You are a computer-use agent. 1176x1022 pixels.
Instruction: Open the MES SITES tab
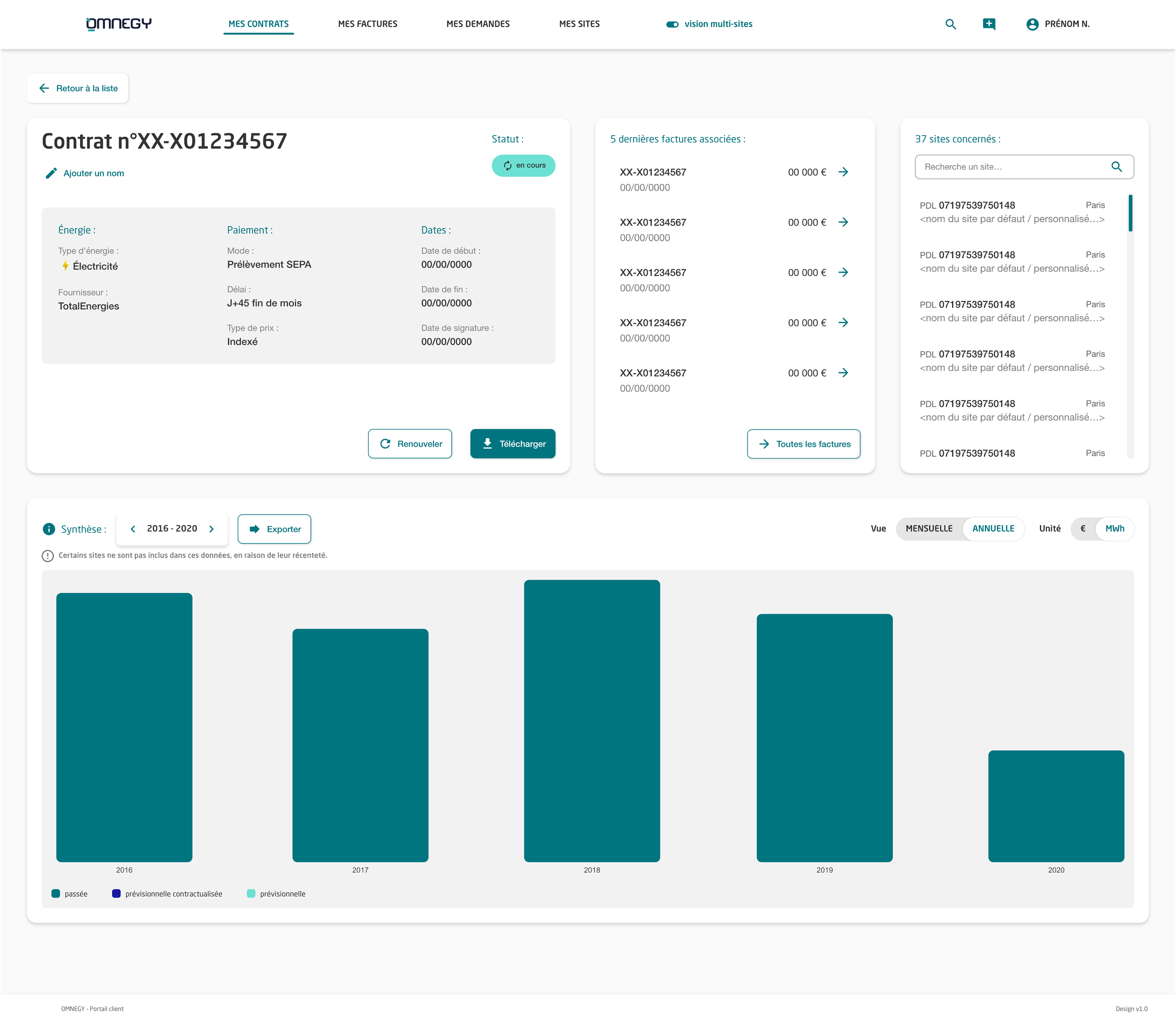tap(579, 24)
